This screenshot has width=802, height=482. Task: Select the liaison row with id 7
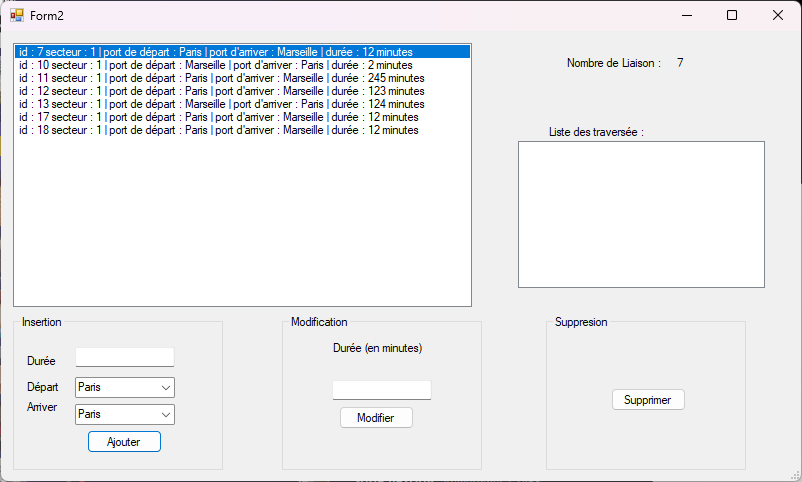215,52
